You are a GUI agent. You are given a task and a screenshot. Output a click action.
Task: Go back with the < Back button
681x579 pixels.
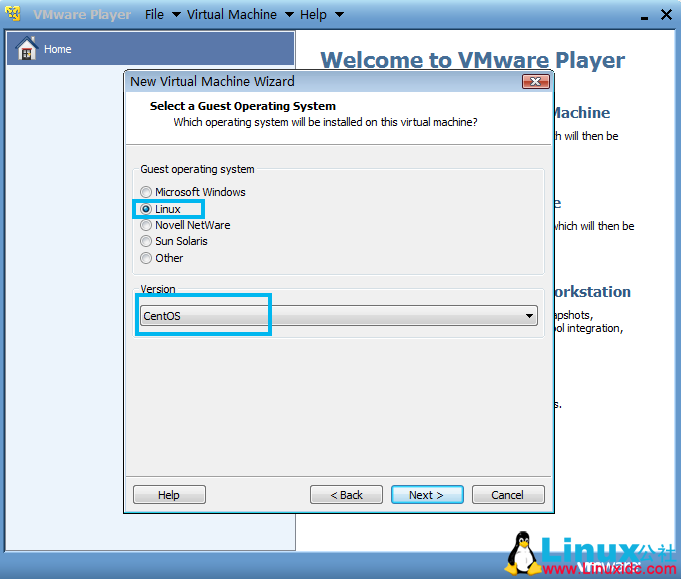click(x=346, y=495)
